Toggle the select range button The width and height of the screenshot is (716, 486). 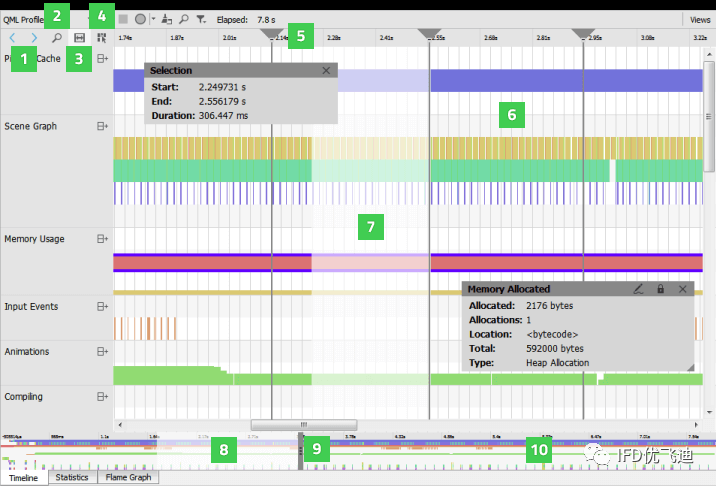(79, 37)
